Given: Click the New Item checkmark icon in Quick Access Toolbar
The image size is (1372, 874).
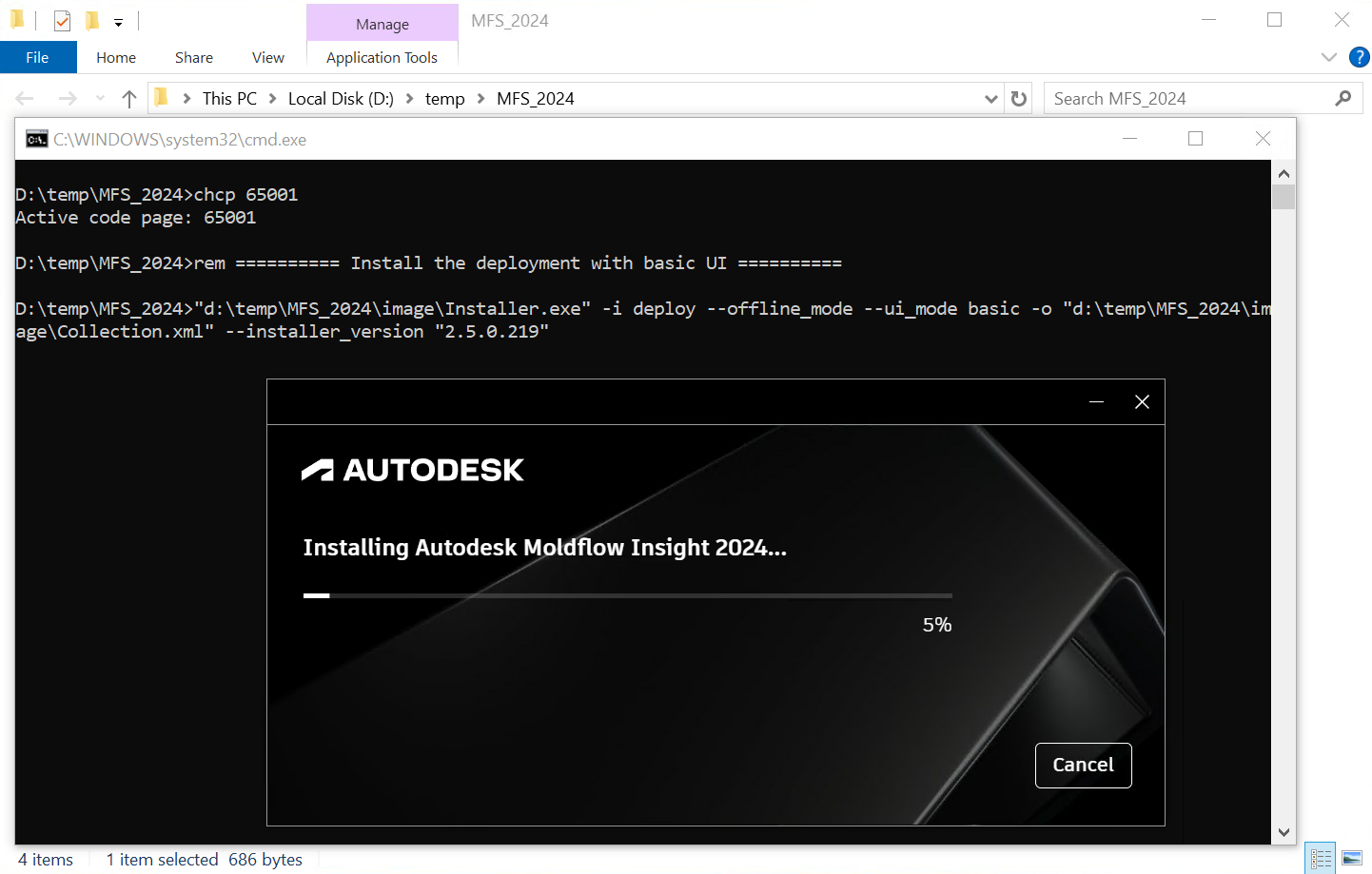Looking at the screenshot, I should click(x=62, y=21).
